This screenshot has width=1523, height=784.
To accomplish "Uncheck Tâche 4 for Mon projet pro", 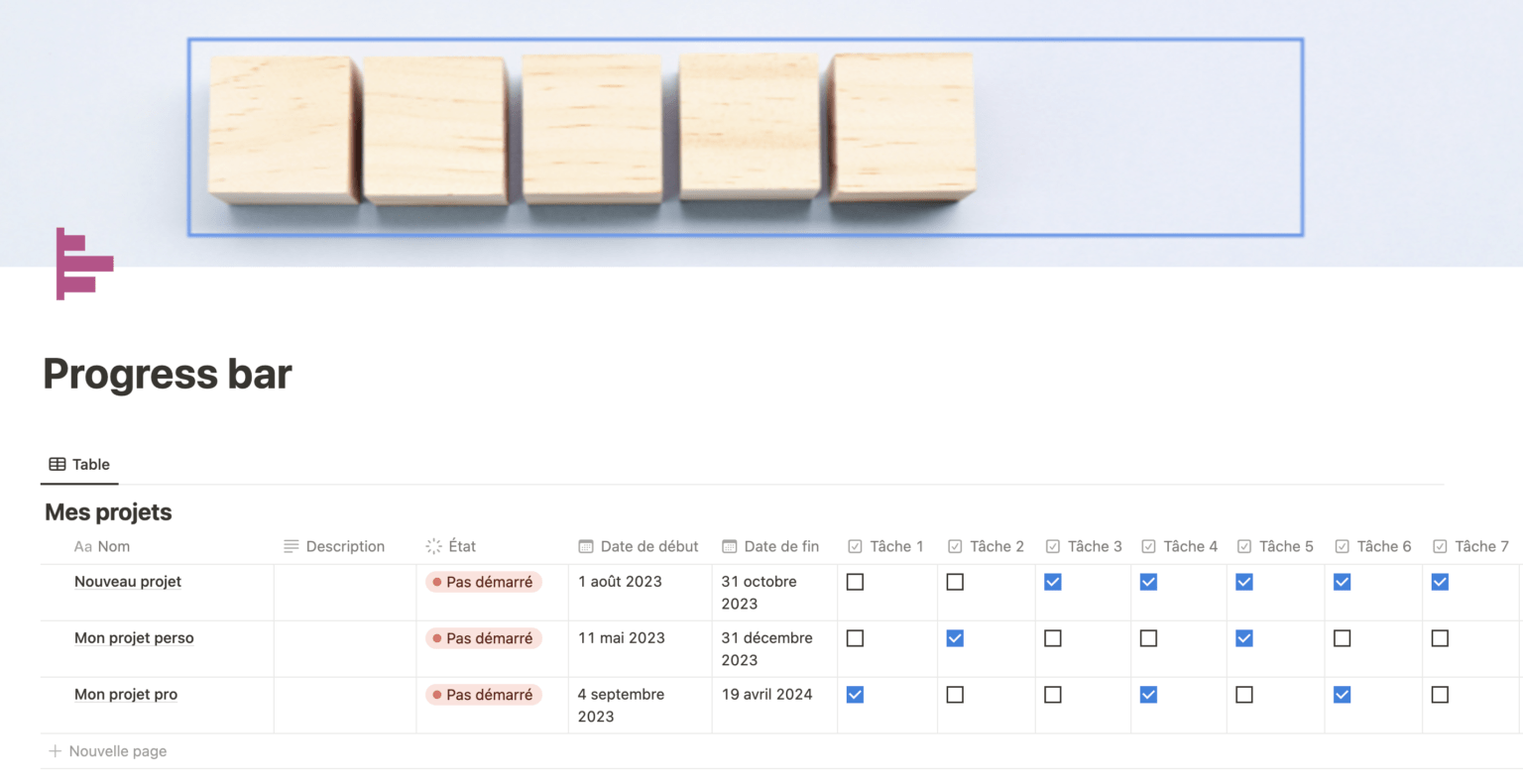I will 1148,695.
